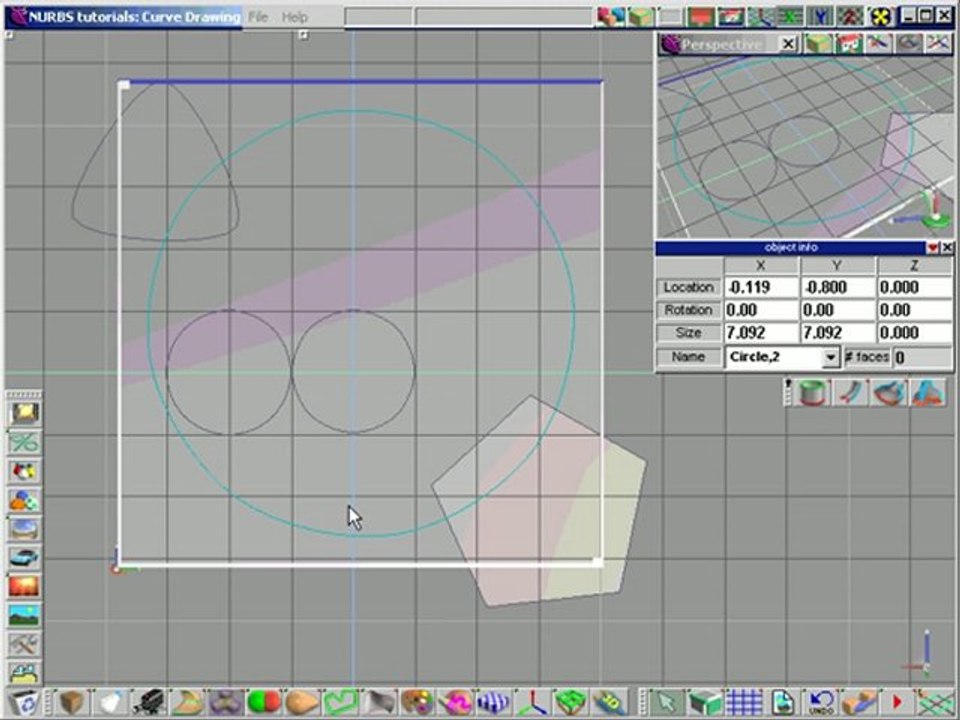Close the Perspective view window
Image resolution: width=960 pixels, height=720 pixels.
[789, 44]
